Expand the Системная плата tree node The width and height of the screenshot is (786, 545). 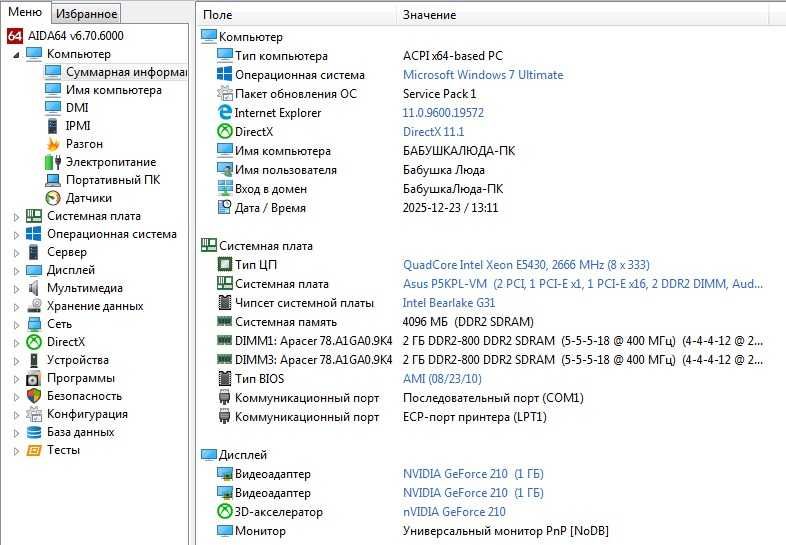click(16, 217)
